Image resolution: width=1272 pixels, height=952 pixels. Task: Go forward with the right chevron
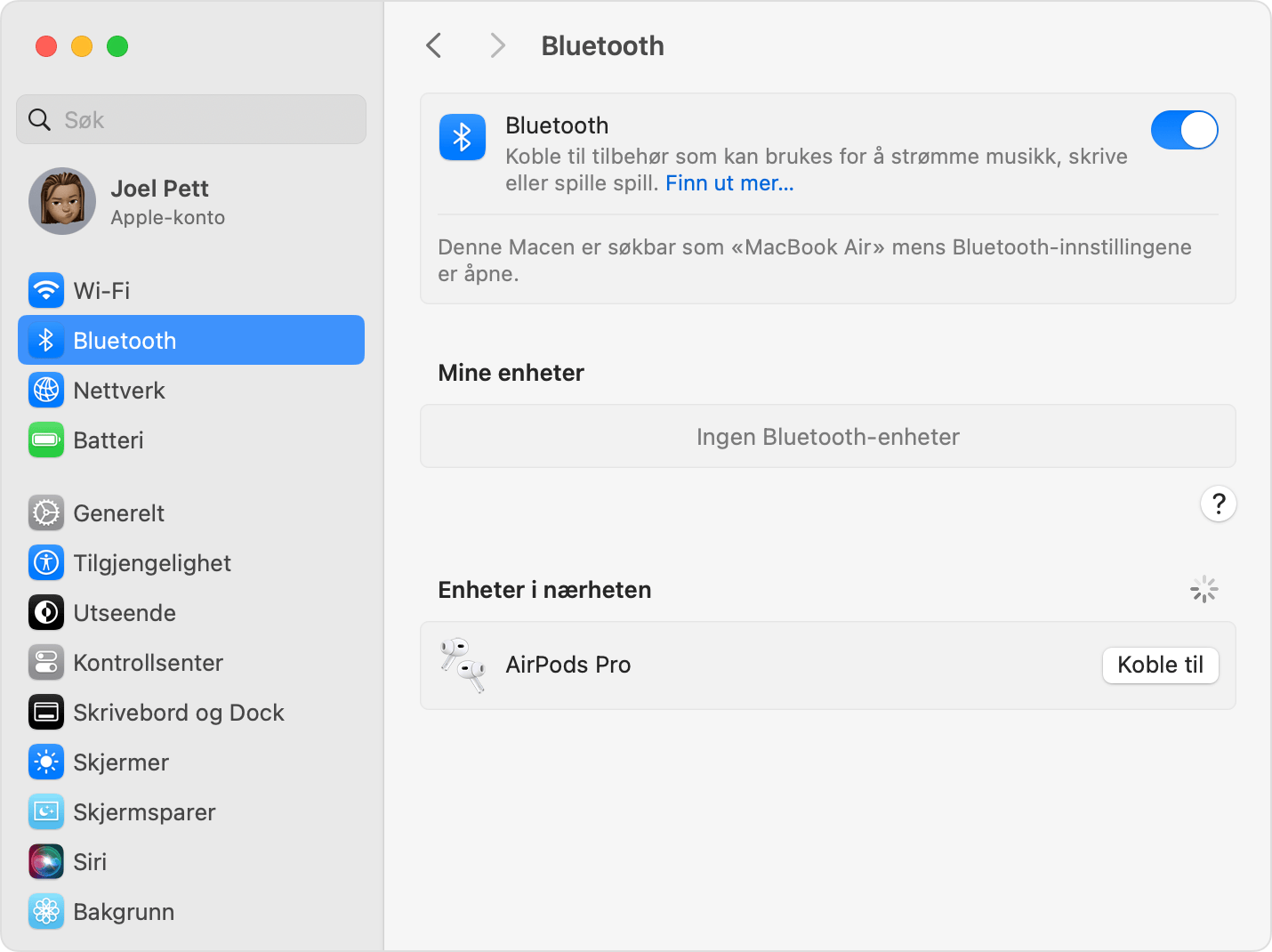coord(498,45)
